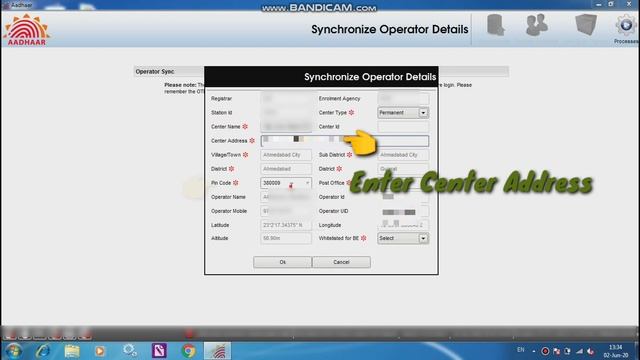This screenshot has height=360, width=640.
Task: Select the Enrolment Agency field
Action: (403, 98)
